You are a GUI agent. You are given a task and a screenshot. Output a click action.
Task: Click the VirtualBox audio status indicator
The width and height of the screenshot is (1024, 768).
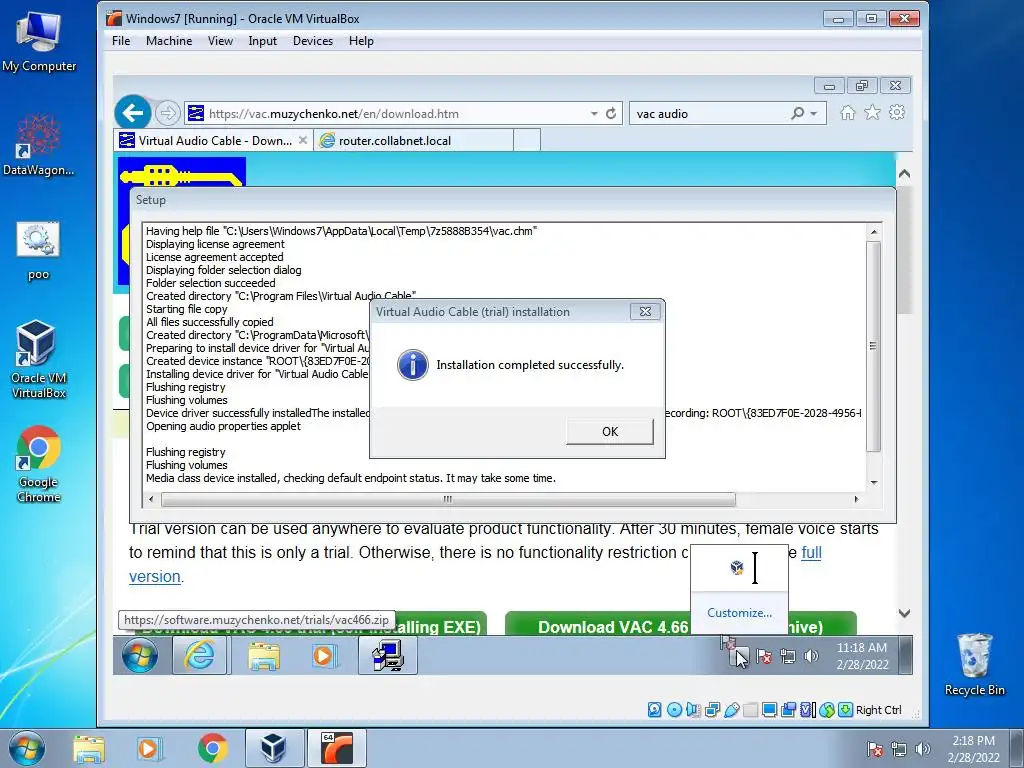[693, 710]
